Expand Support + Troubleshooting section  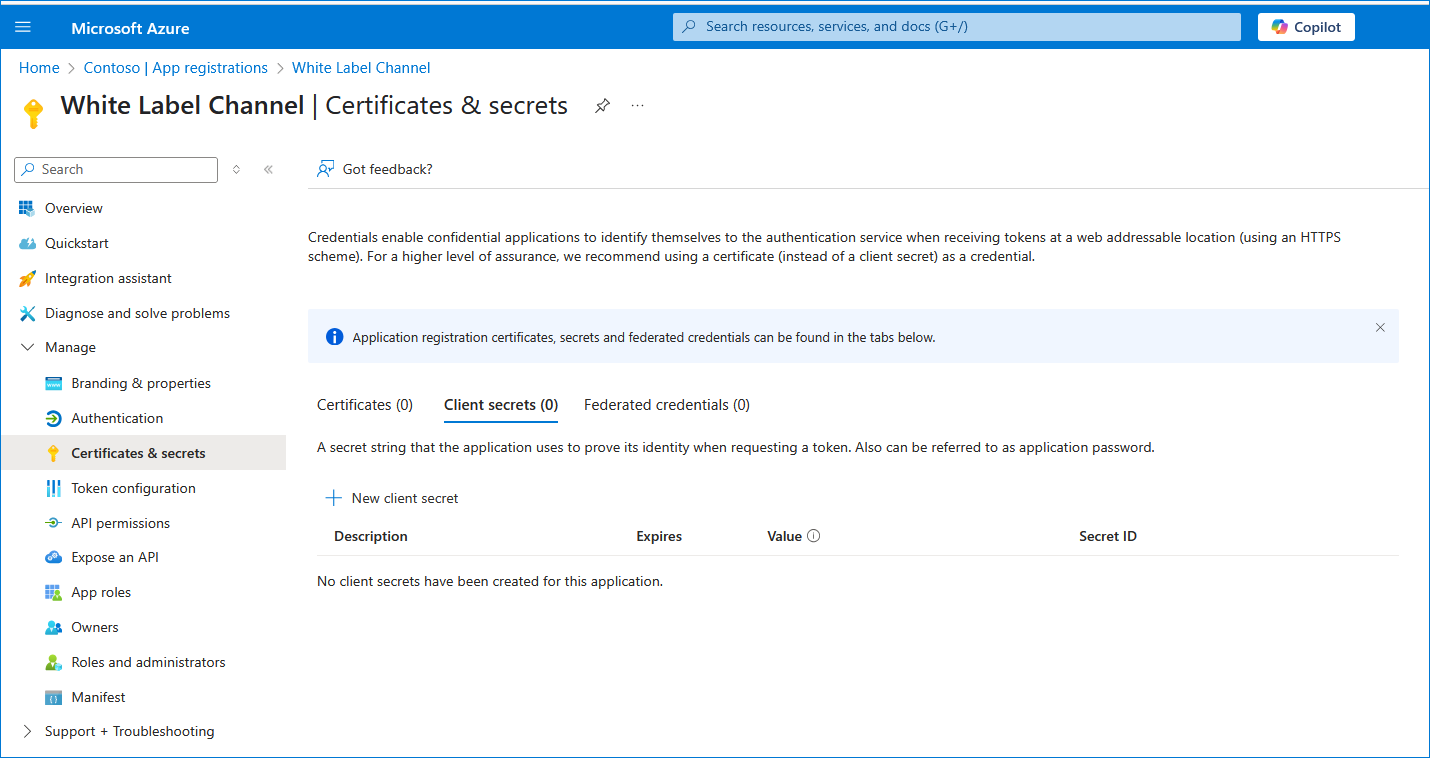pos(27,732)
